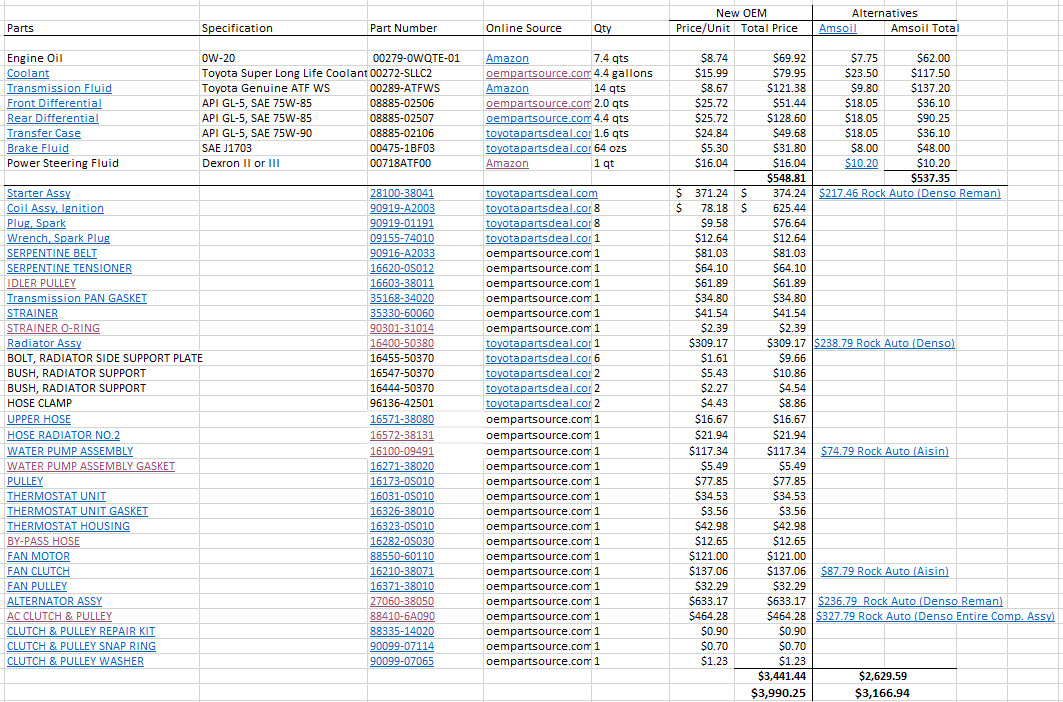
Task: Open the Transmission PAN GASKET link
Action: tap(77, 298)
